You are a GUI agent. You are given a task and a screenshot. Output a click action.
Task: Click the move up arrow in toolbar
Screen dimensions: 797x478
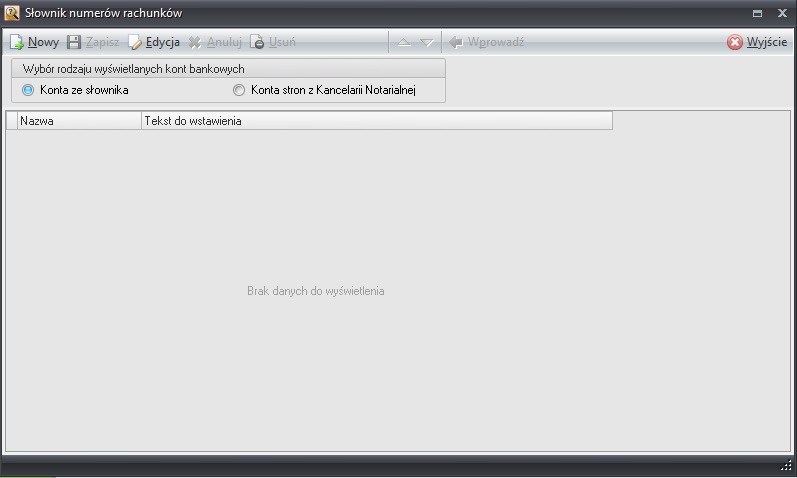point(404,43)
